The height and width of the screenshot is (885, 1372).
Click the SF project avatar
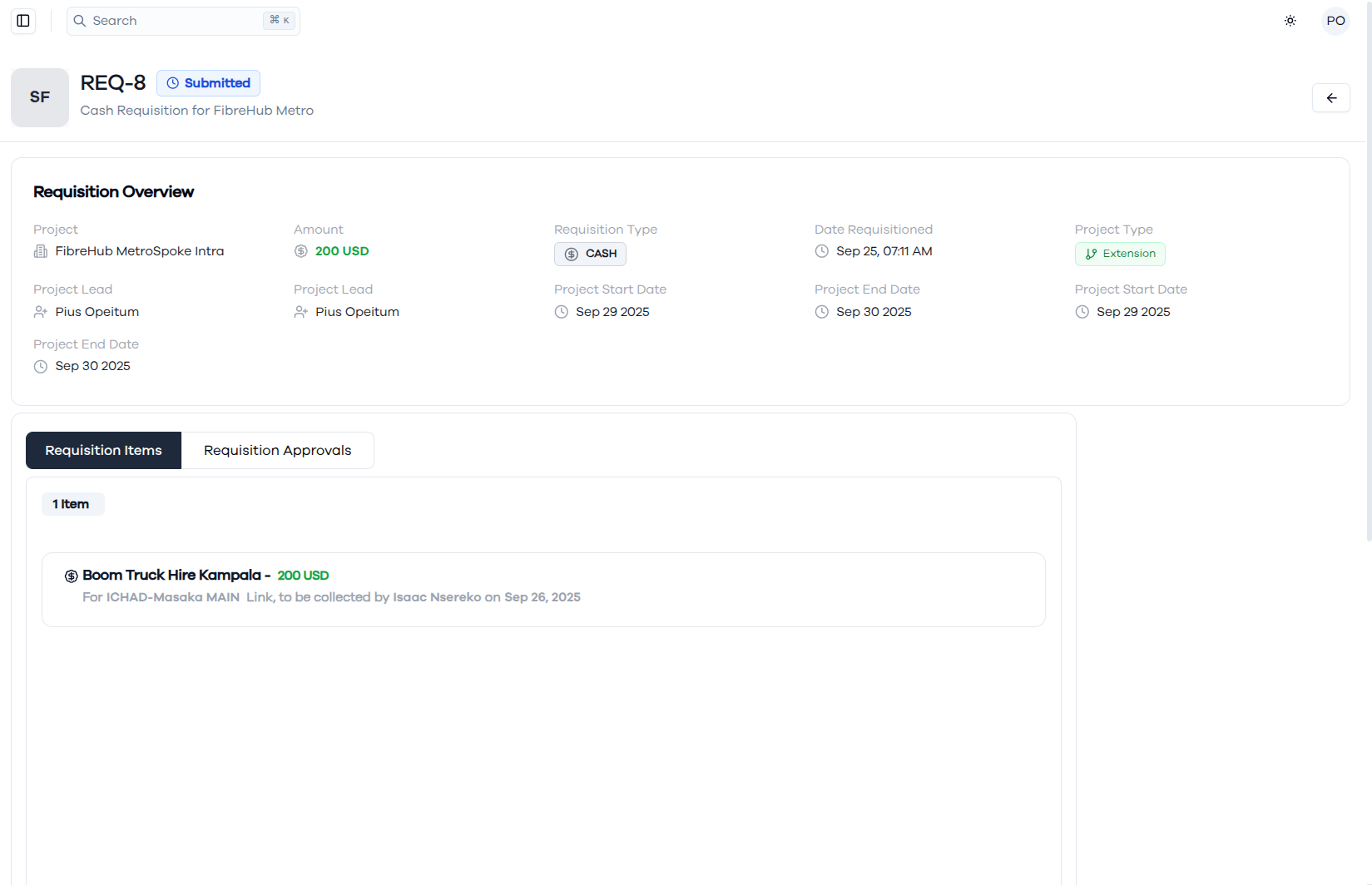40,97
